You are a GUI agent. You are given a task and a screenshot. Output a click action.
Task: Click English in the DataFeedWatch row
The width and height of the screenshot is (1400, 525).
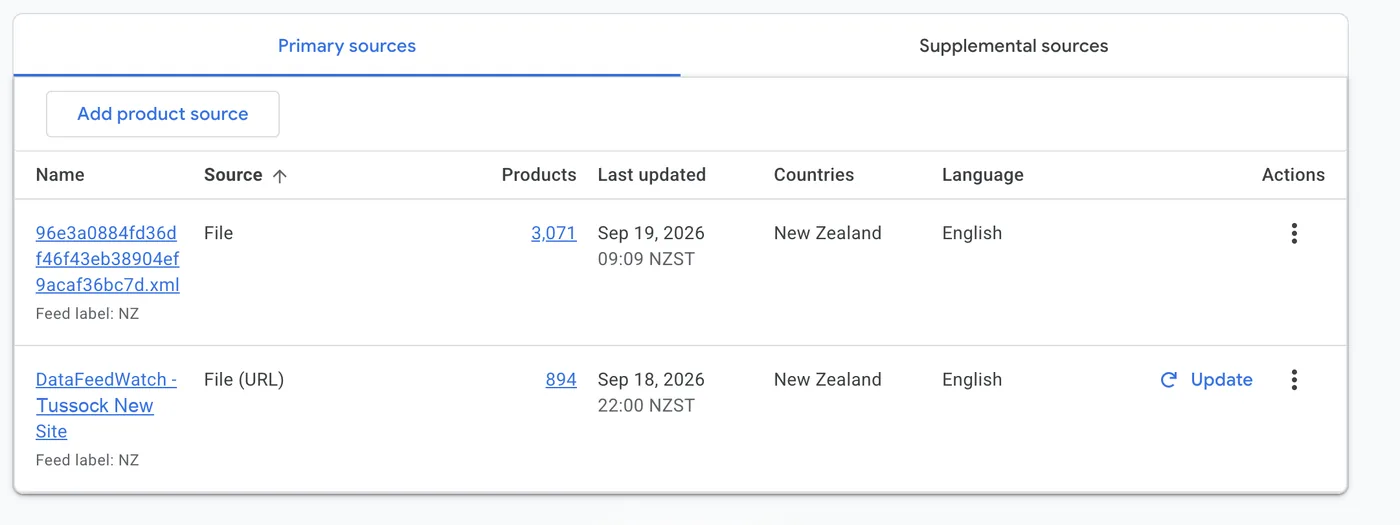972,380
